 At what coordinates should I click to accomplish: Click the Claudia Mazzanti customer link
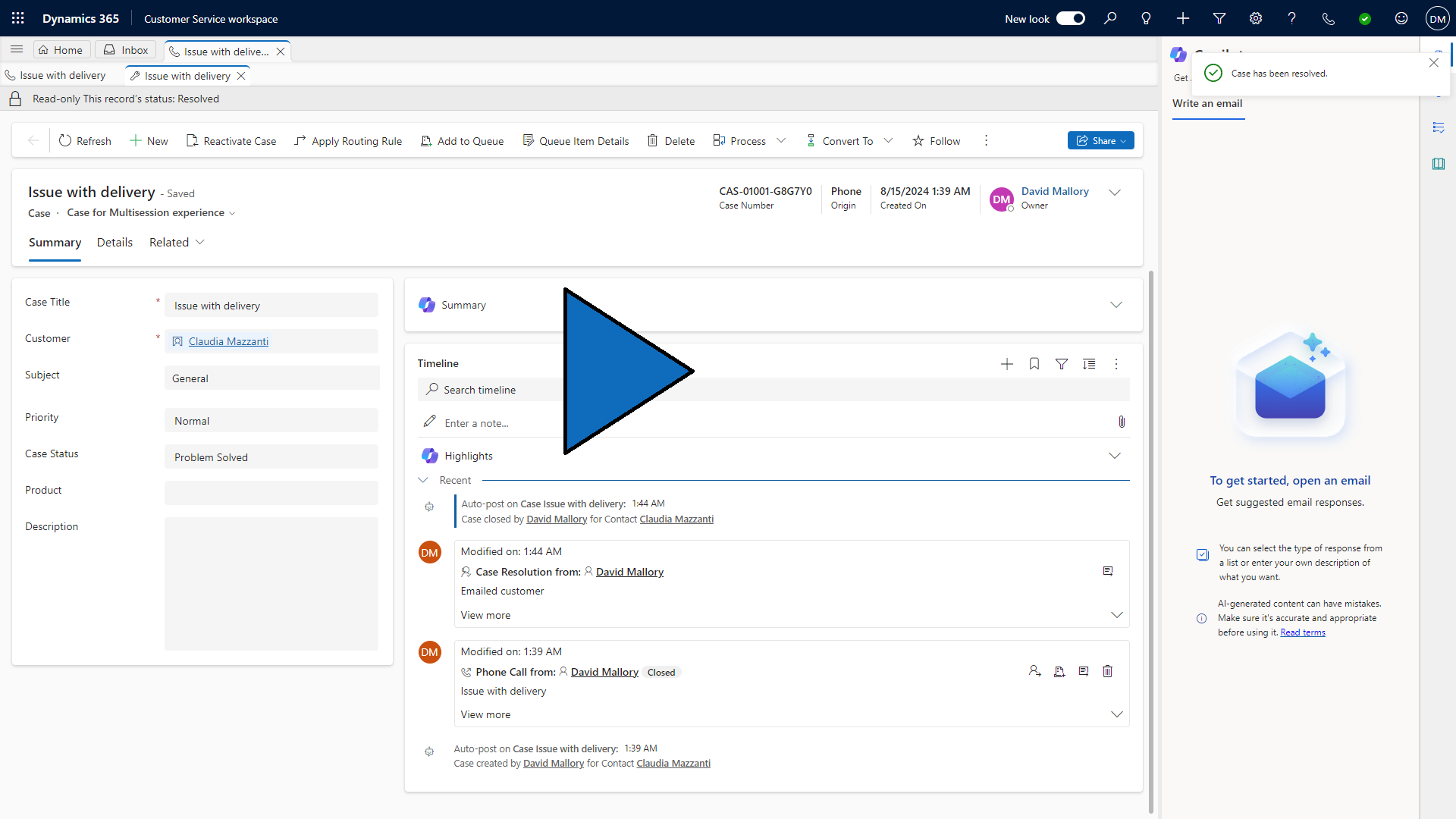pos(228,341)
